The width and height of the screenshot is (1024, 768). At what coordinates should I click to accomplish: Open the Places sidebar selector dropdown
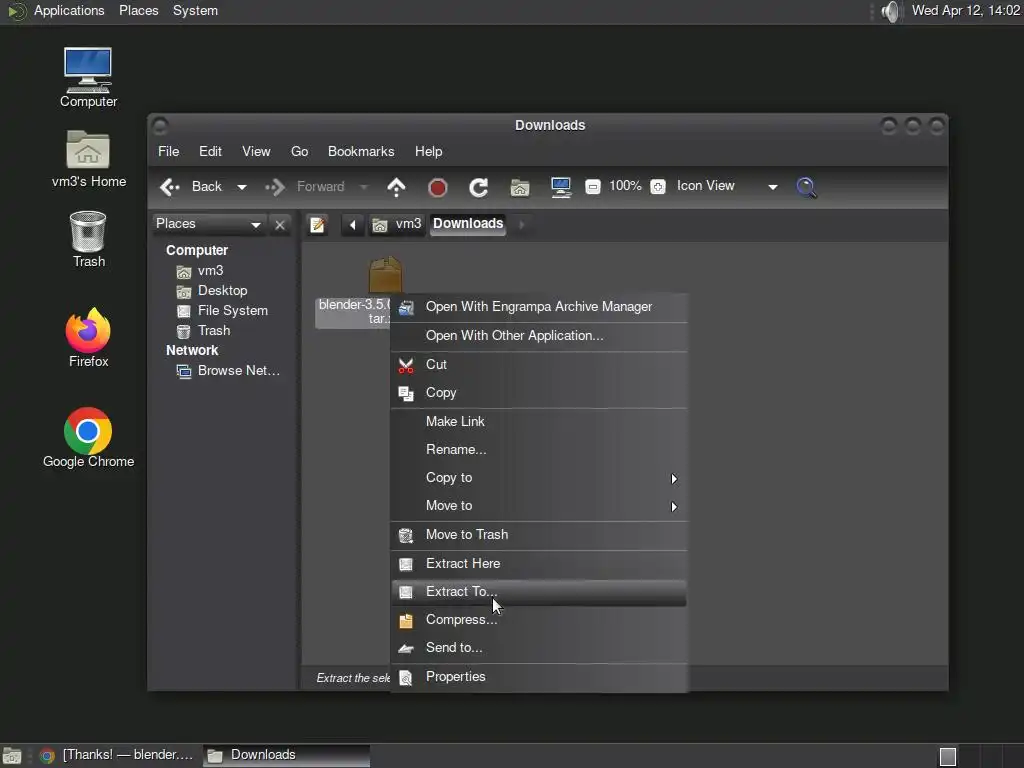click(x=209, y=224)
